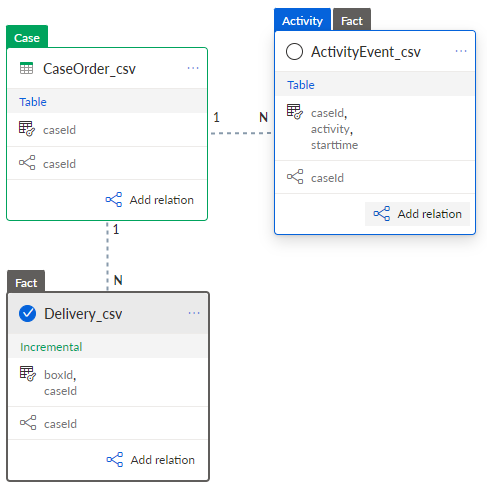Select the Fact tag above ActivityEvent_csv

[352, 20]
